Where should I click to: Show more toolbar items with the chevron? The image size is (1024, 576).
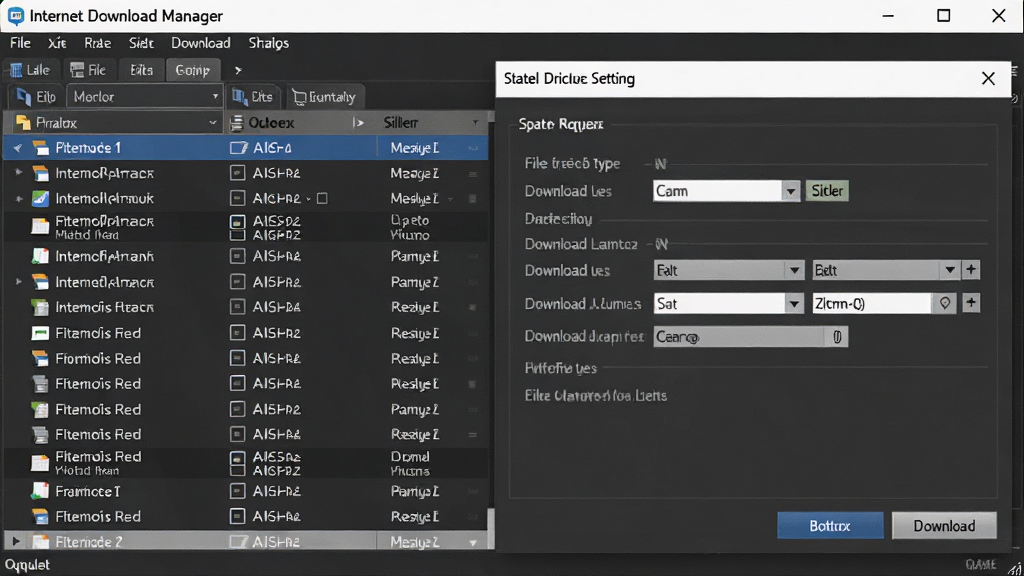(238, 70)
